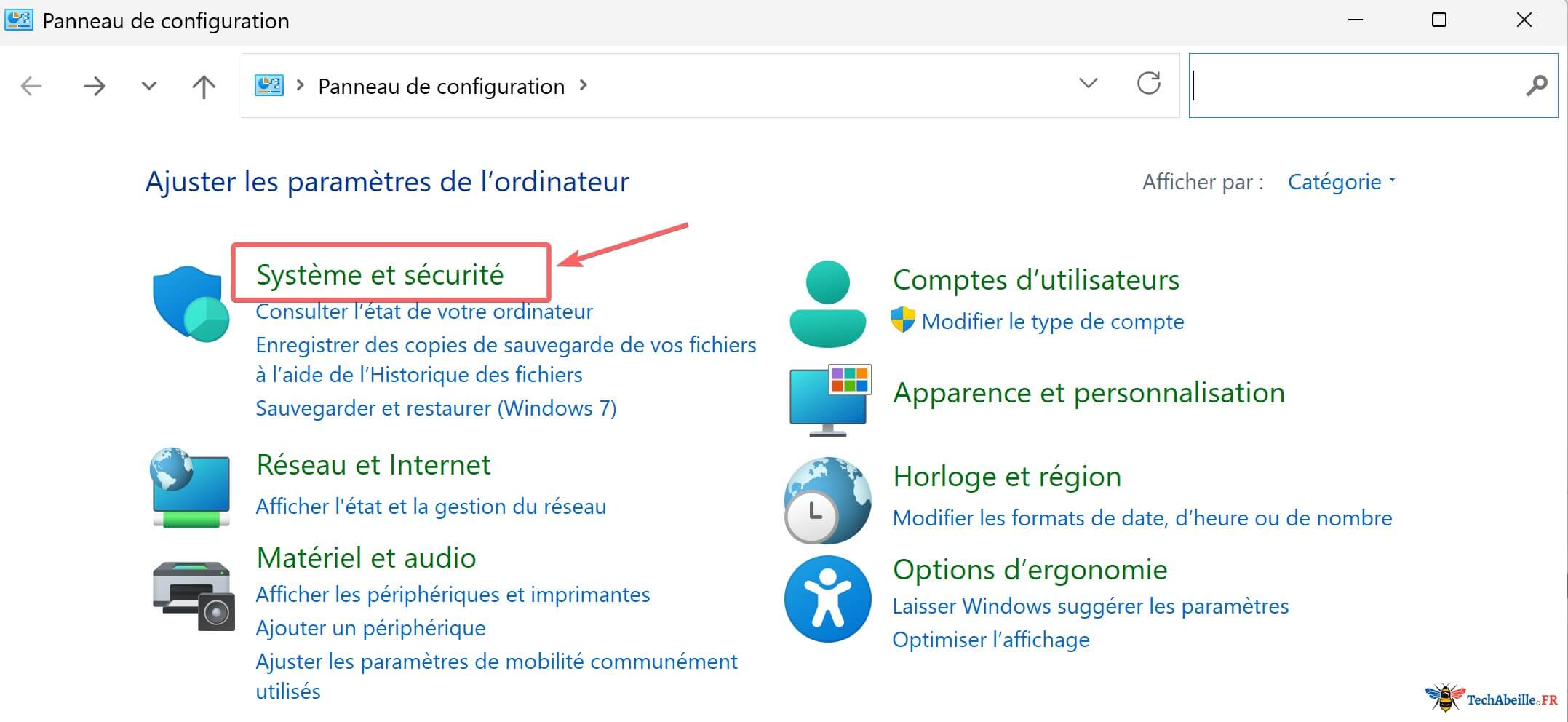This screenshot has width=1568, height=722.
Task: Open the Afficher par Catégorie dropdown
Action: [1340, 182]
